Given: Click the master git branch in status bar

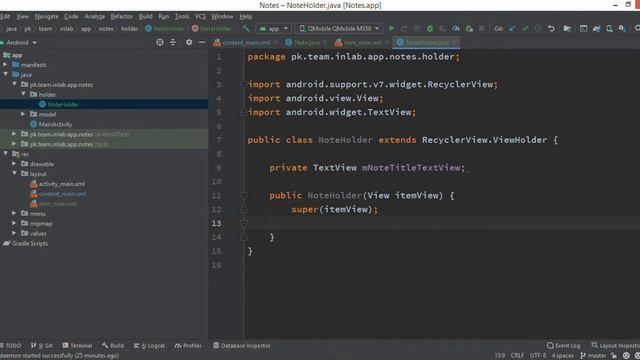Looking at the screenshot, I should [593, 356].
